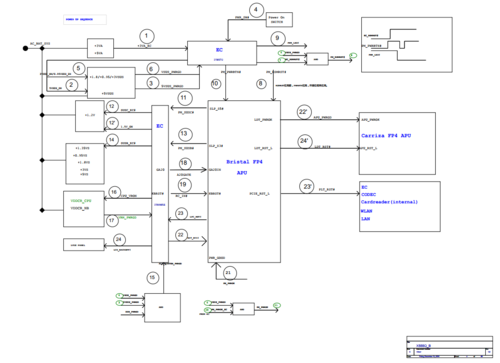Image resolution: width=500 pixels, height=363 pixels.
Task: Click the Bristol FP4 APU block label
Action: point(244,167)
